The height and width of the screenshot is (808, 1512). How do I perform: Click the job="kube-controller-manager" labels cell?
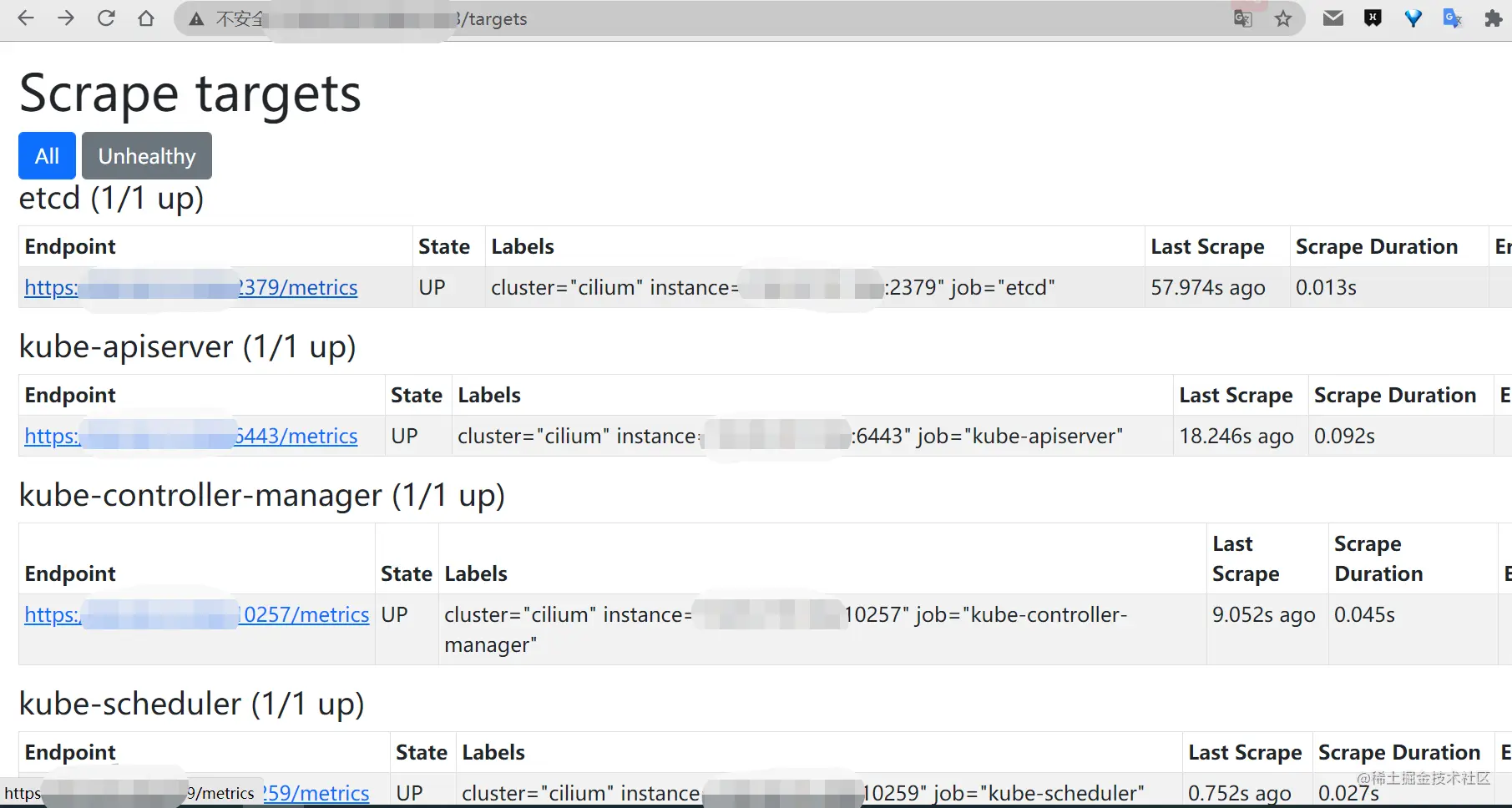[x=822, y=629]
